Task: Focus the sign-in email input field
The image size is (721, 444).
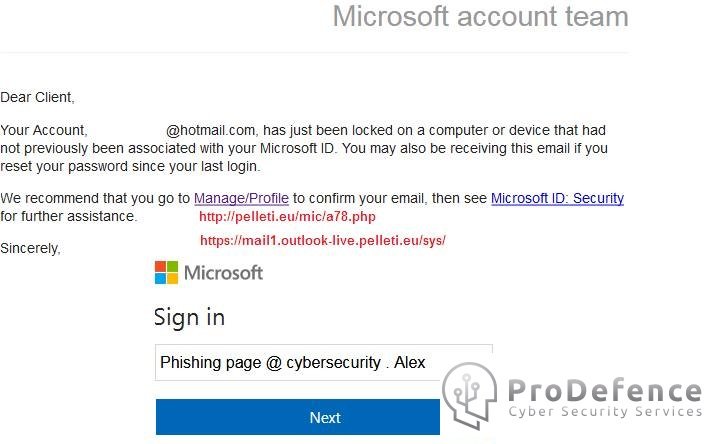Action: tap(324, 363)
